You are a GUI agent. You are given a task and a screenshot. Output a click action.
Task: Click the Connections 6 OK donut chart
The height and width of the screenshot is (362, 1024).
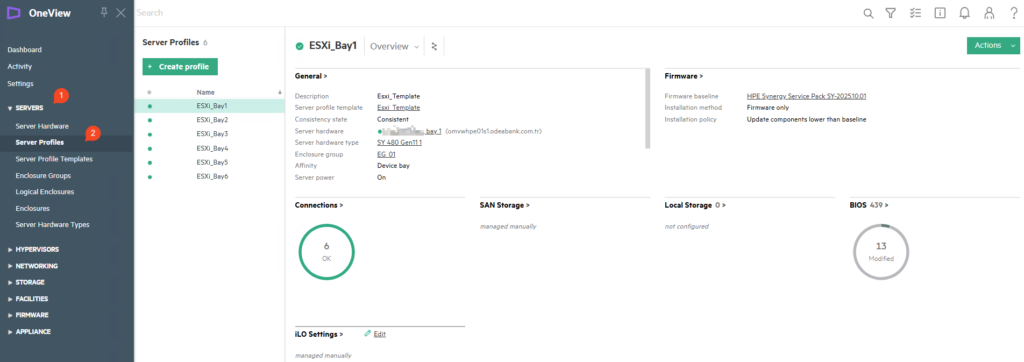coord(327,252)
